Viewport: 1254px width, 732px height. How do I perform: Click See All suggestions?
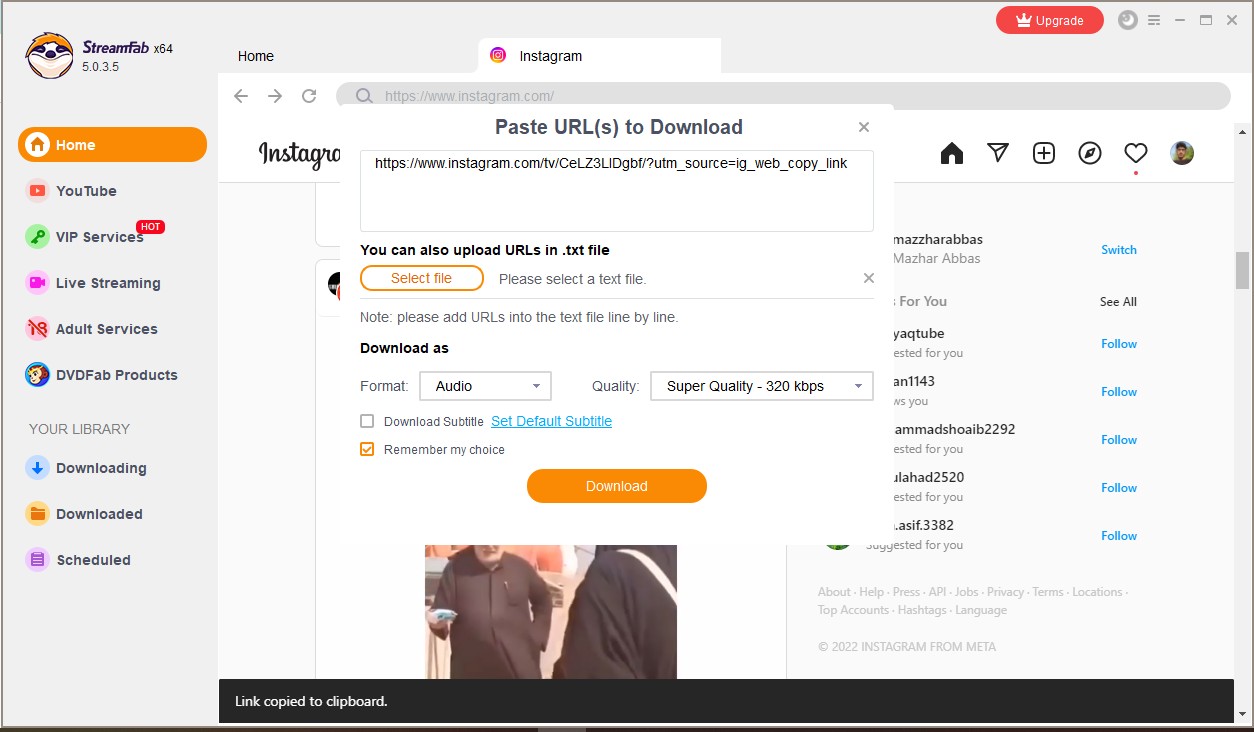pyautogui.click(x=1118, y=302)
